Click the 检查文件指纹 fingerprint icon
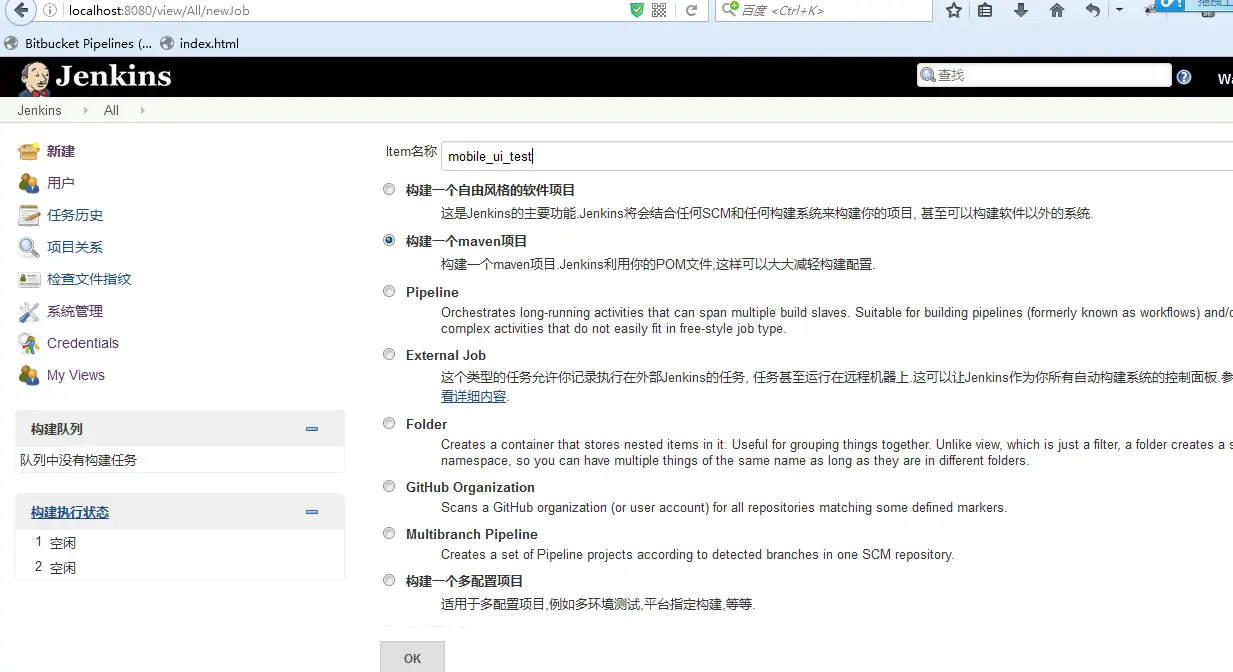 point(29,279)
